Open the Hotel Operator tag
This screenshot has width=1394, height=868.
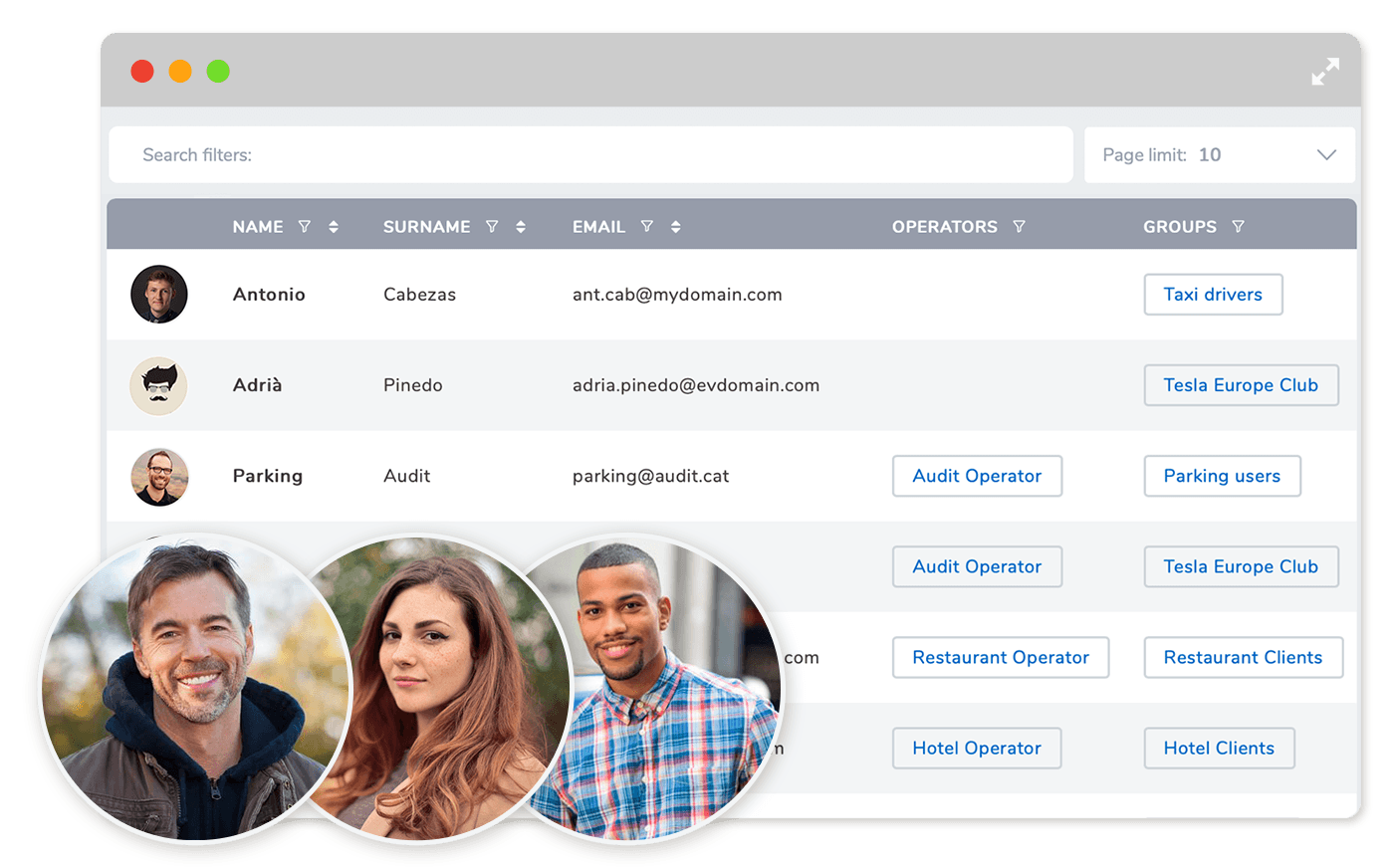977,749
